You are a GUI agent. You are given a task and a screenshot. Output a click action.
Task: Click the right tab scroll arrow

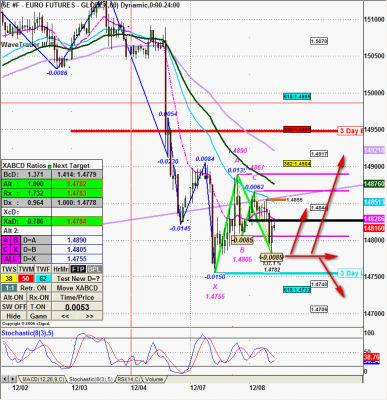13,379
